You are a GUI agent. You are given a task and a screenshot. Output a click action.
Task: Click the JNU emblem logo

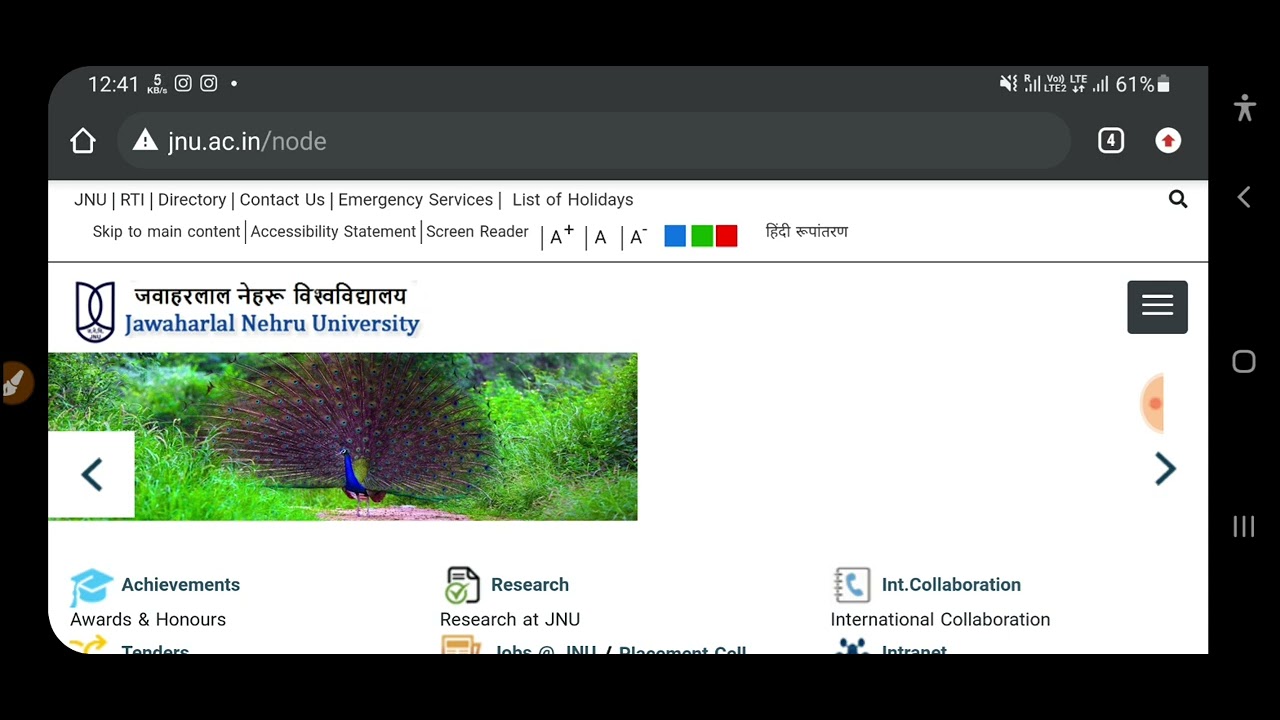96,311
